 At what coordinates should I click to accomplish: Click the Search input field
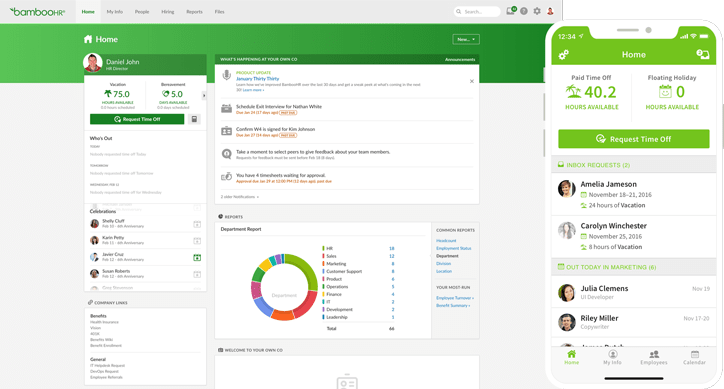click(477, 12)
